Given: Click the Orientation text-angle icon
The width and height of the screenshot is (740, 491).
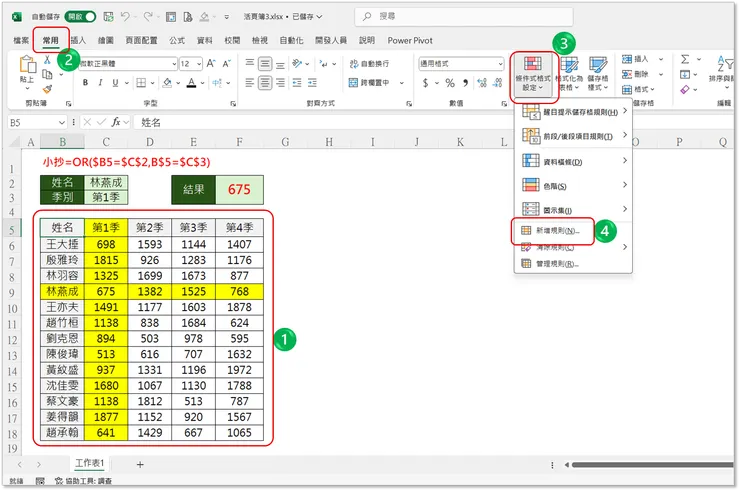Looking at the screenshot, I should tap(297, 63).
